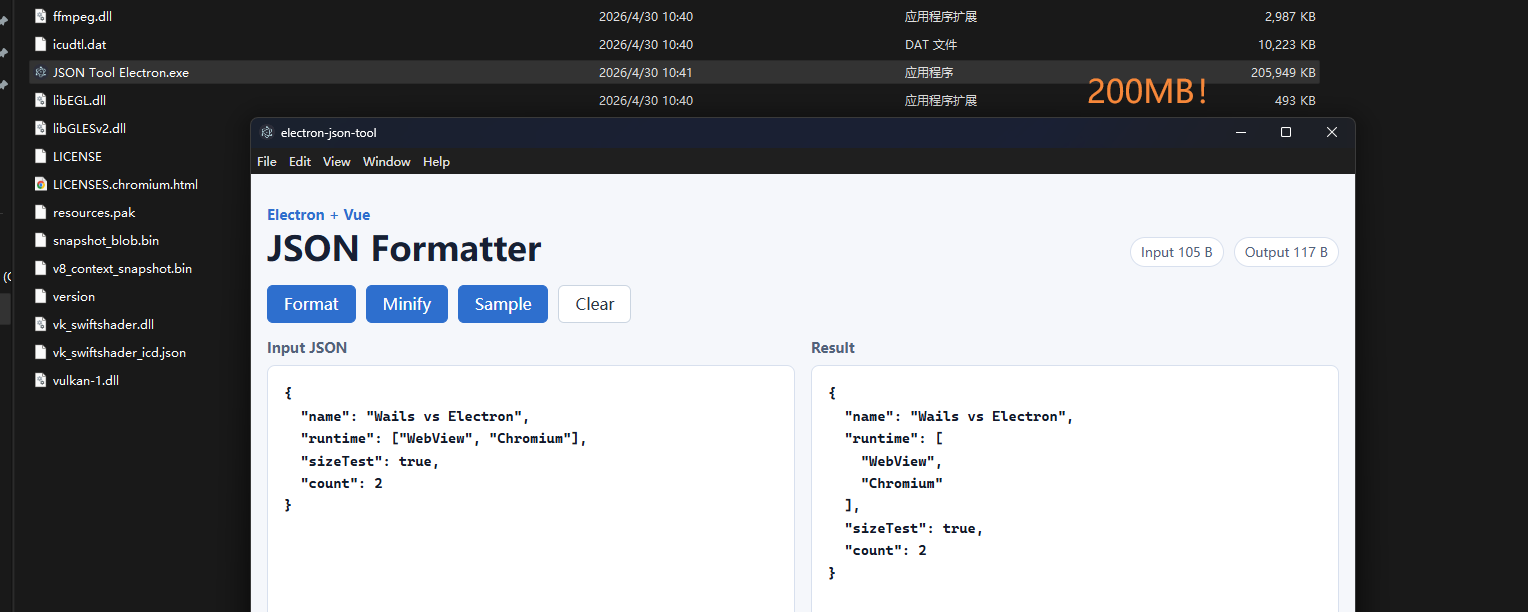Click the resources.pak file icon
Screen dimensions: 1528x612
click(x=40, y=212)
